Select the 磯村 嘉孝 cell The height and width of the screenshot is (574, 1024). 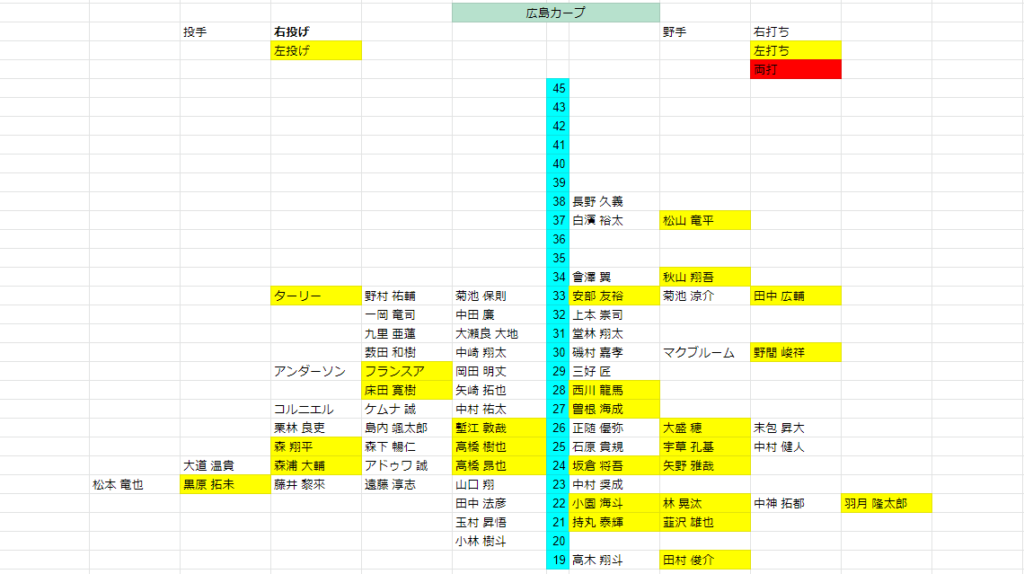(614, 353)
